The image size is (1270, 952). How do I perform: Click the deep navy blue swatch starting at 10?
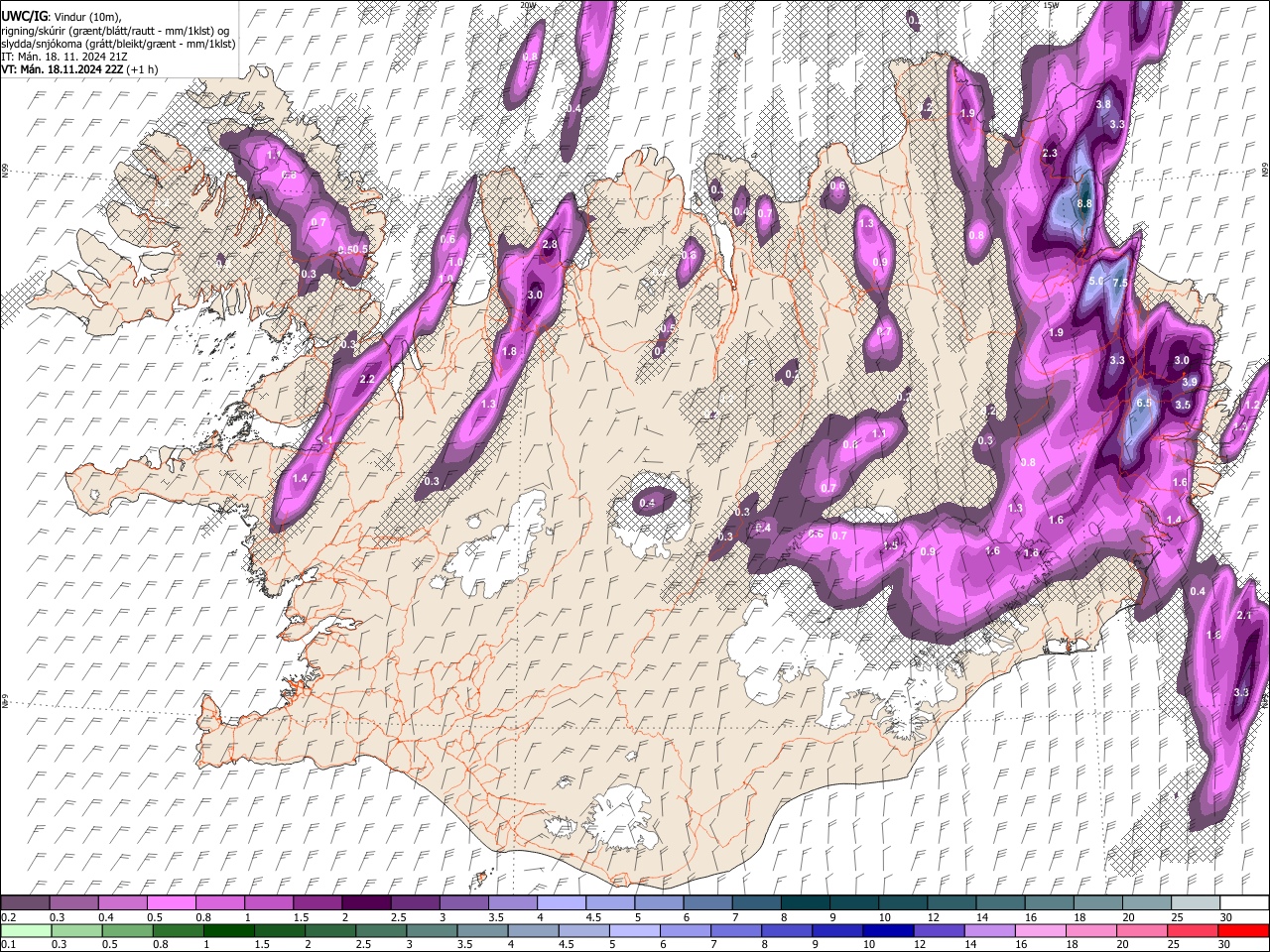888,930
